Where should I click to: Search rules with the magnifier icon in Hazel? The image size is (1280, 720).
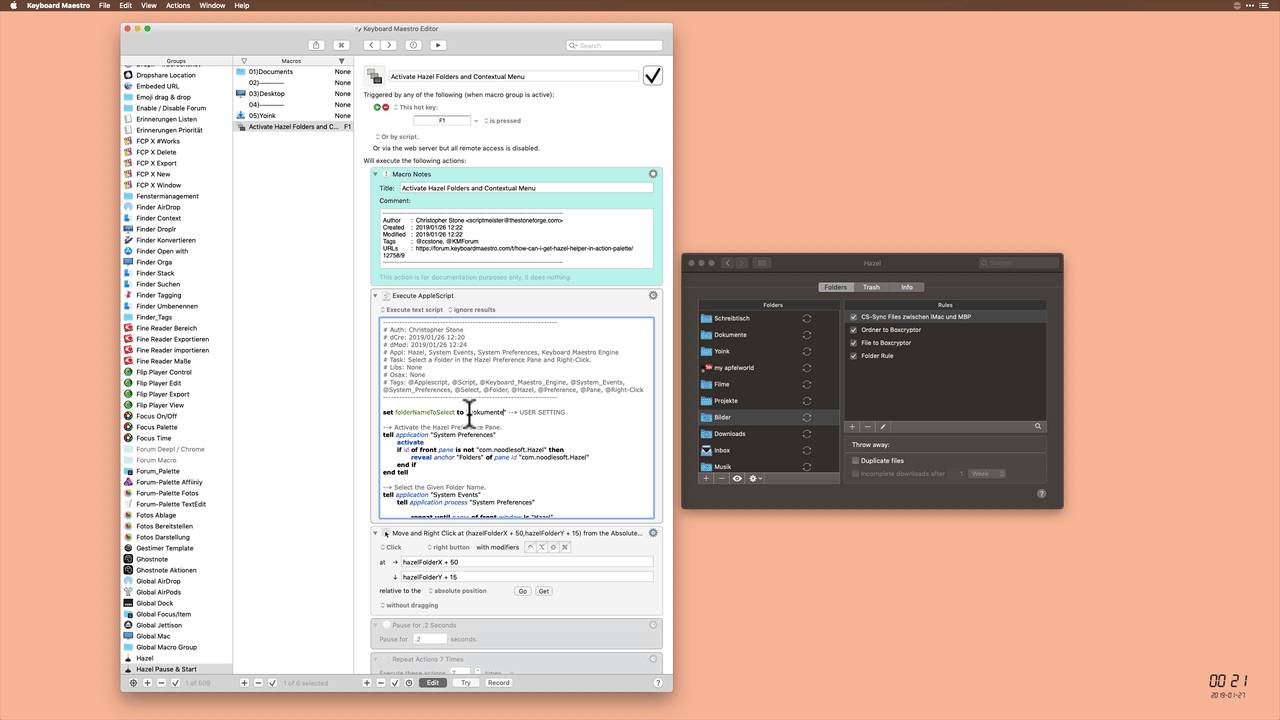(x=1038, y=426)
